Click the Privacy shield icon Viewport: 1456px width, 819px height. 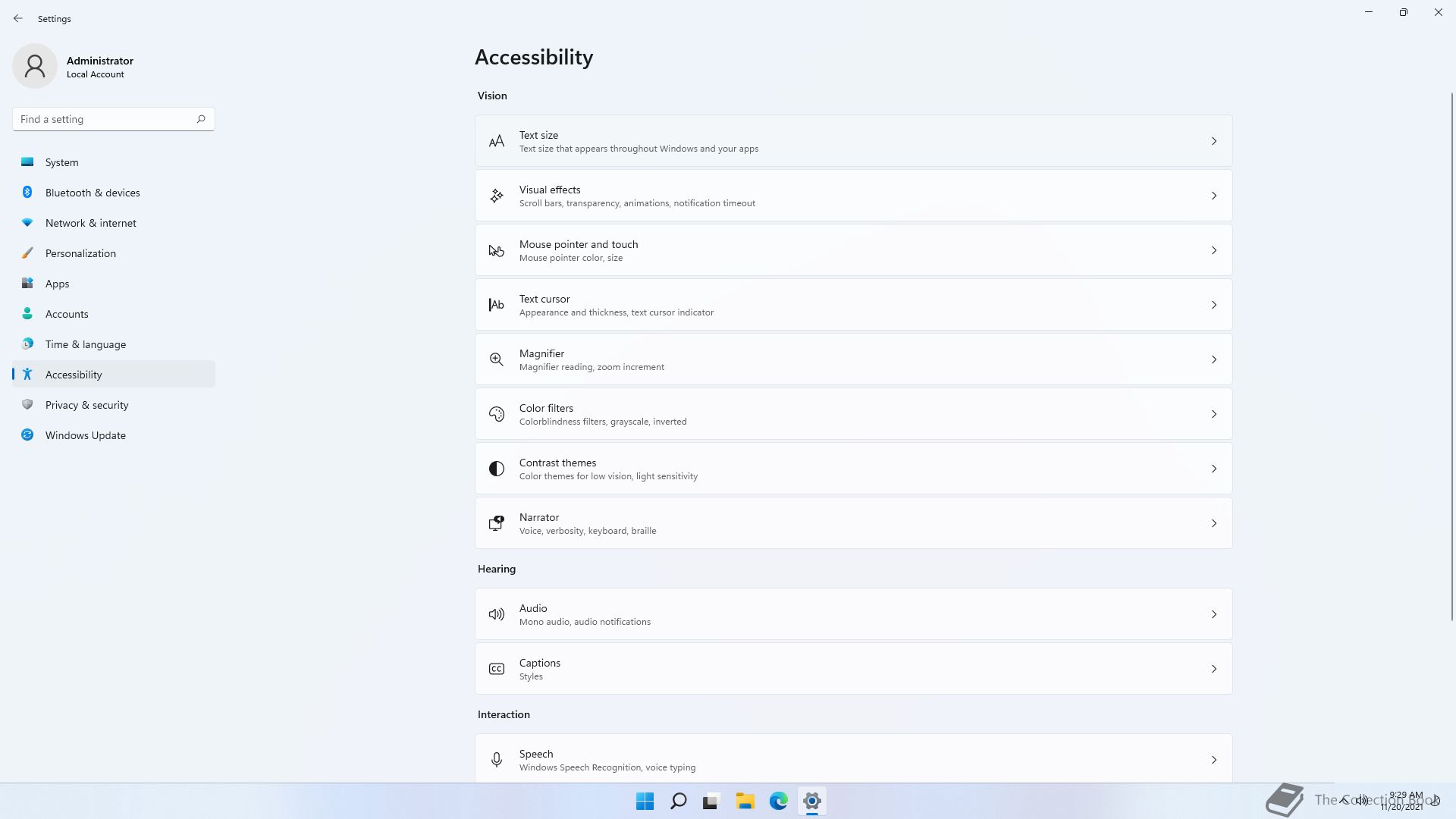pyautogui.click(x=27, y=404)
